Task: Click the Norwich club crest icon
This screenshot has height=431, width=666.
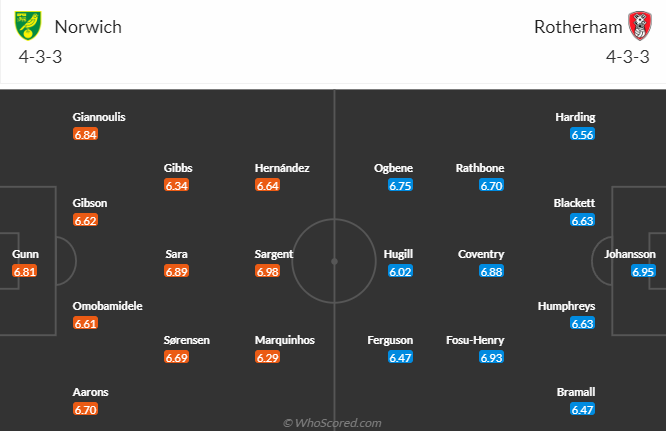Action: pyautogui.click(x=28, y=26)
